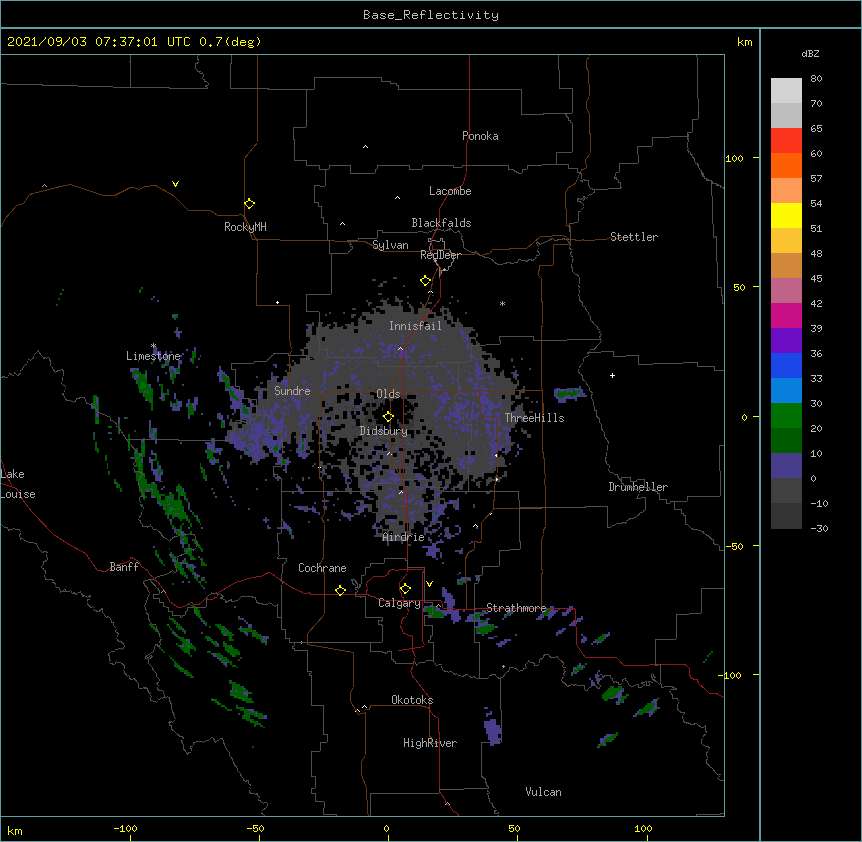Screen dimensions: 862x842
Task: Click the Olds city label
Action: tap(388, 394)
